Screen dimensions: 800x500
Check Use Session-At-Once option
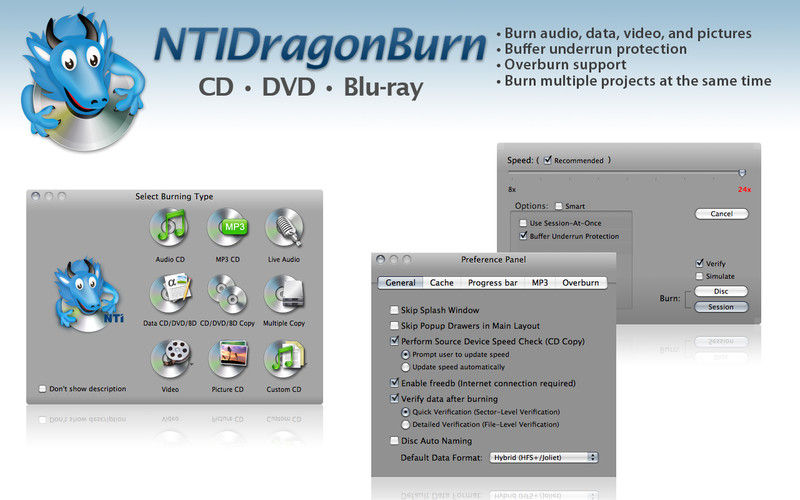(523, 223)
